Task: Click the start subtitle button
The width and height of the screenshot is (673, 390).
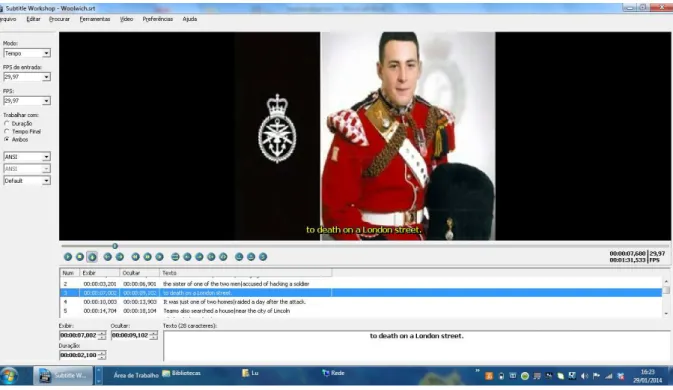Action: [211, 257]
